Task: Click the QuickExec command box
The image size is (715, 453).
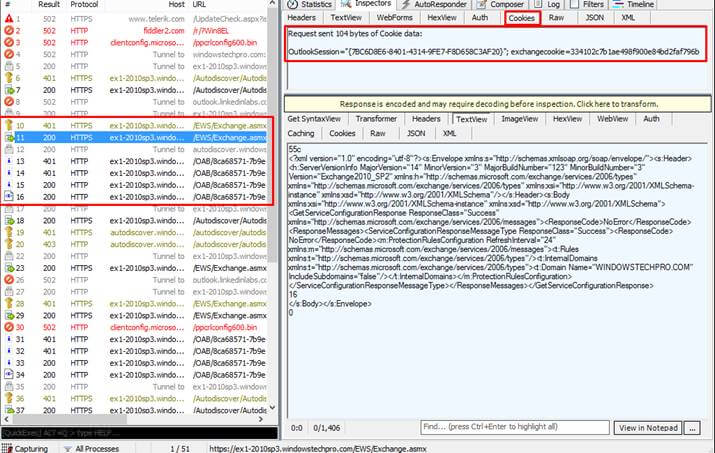Action: (x=139, y=433)
